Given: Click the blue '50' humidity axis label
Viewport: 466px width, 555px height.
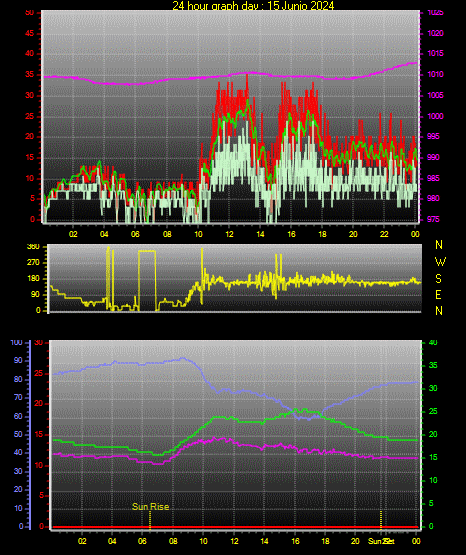Looking at the screenshot, I should pos(18,434).
